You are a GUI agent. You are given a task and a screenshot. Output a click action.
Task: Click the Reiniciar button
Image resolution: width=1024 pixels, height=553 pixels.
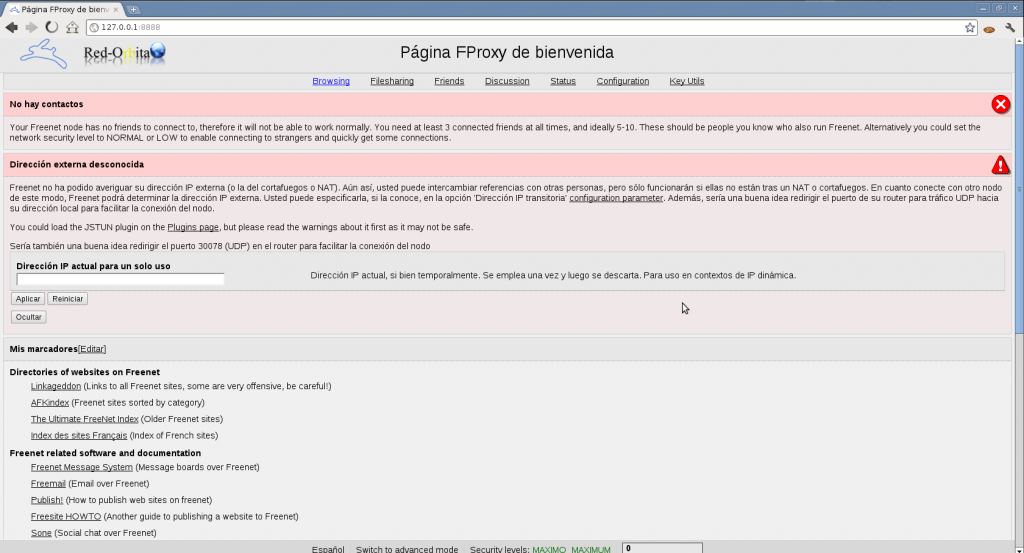[x=68, y=298]
